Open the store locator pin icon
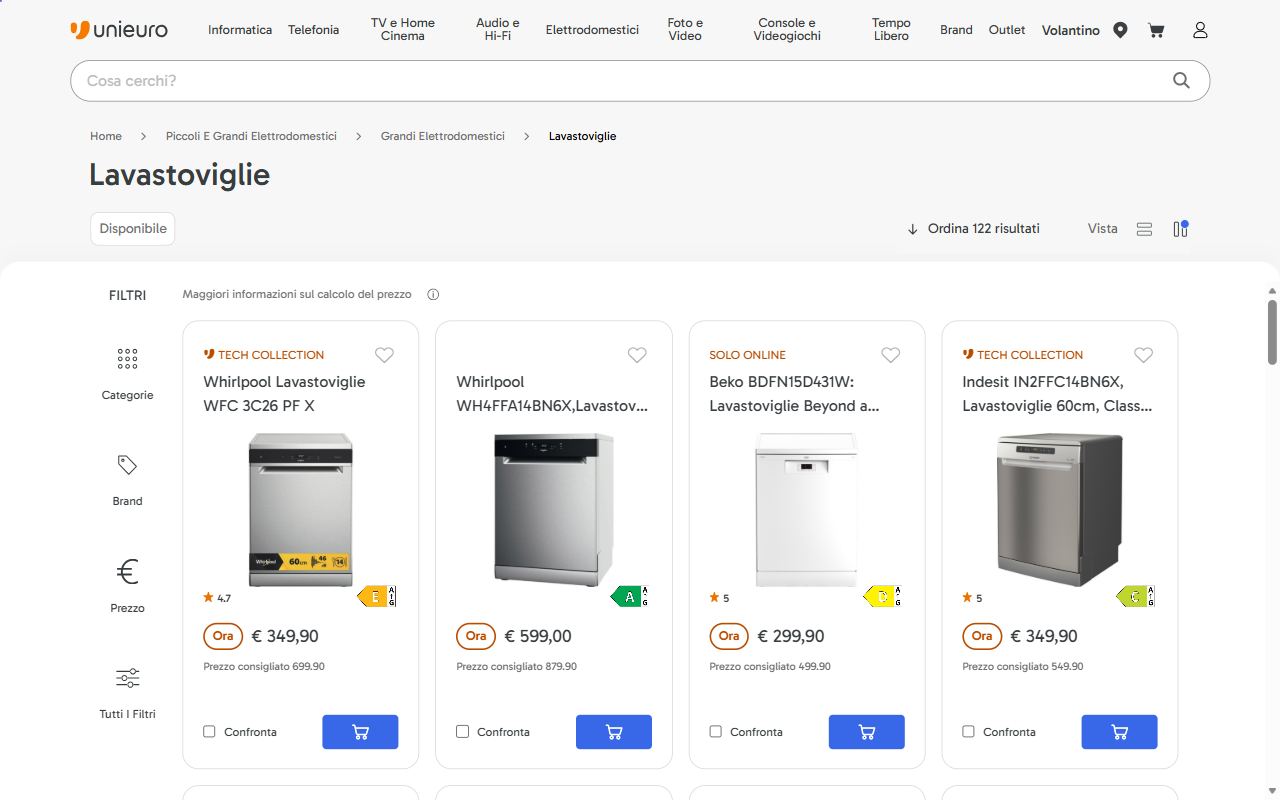The height and width of the screenshot is (800, 1280). pyautogui.click(x=1120, y=30)
